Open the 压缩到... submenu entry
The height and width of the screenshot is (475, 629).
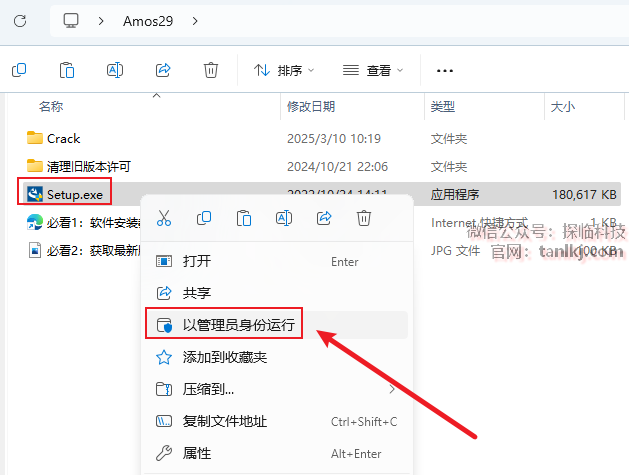point(277,389)
